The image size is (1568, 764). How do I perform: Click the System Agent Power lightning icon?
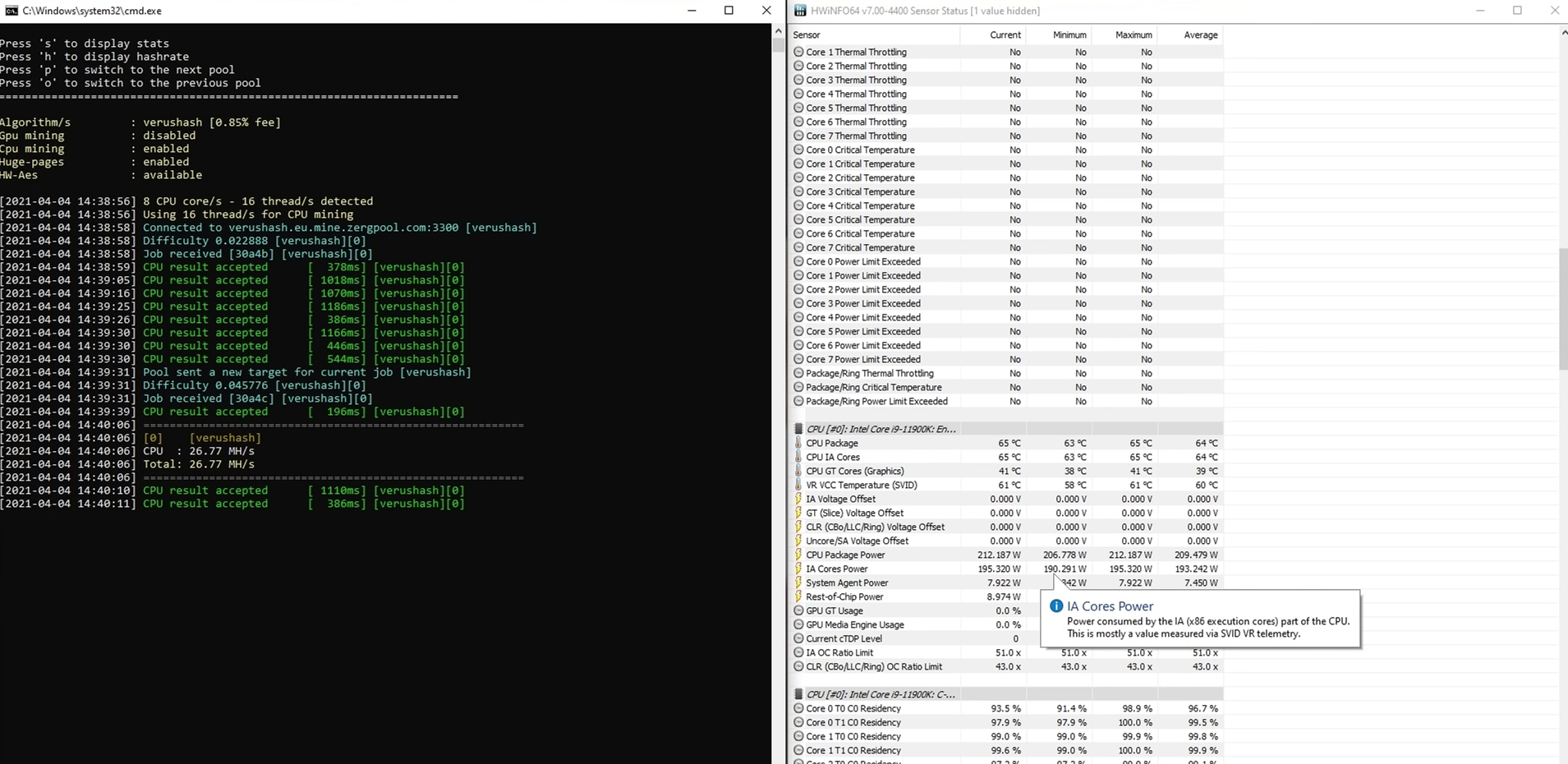click(x=798, y=582)
